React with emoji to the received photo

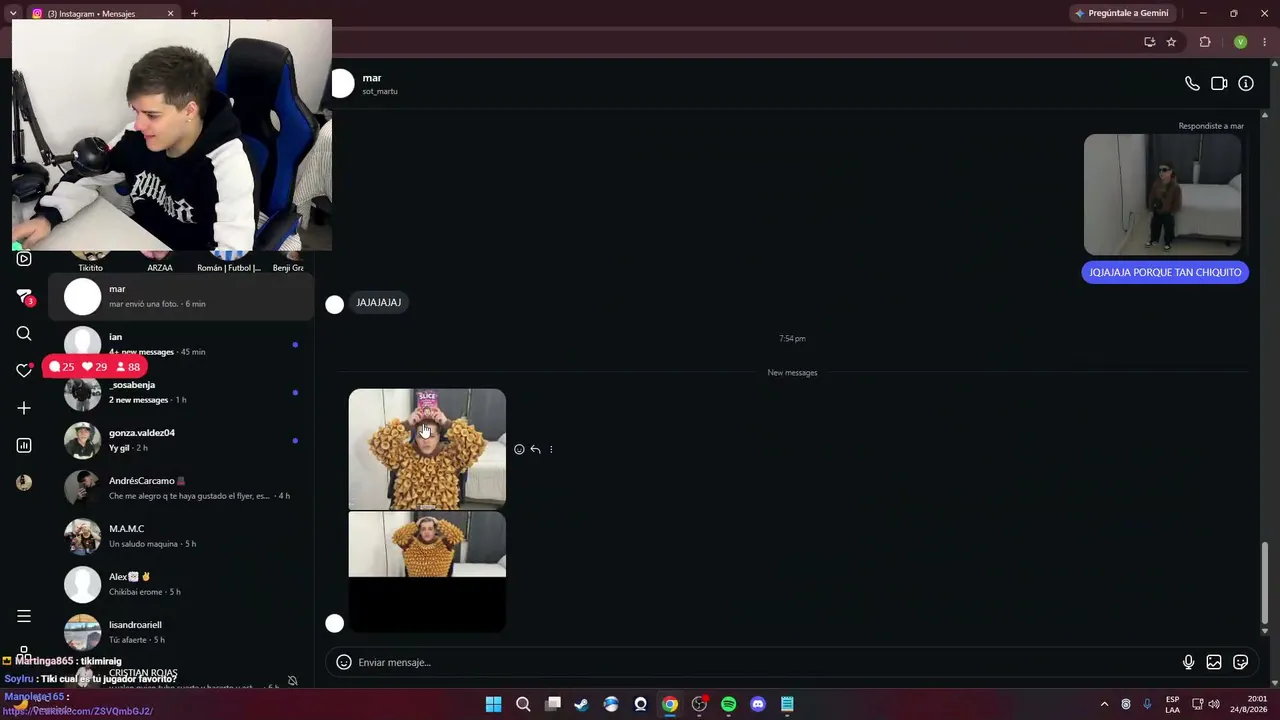[519, 450]
